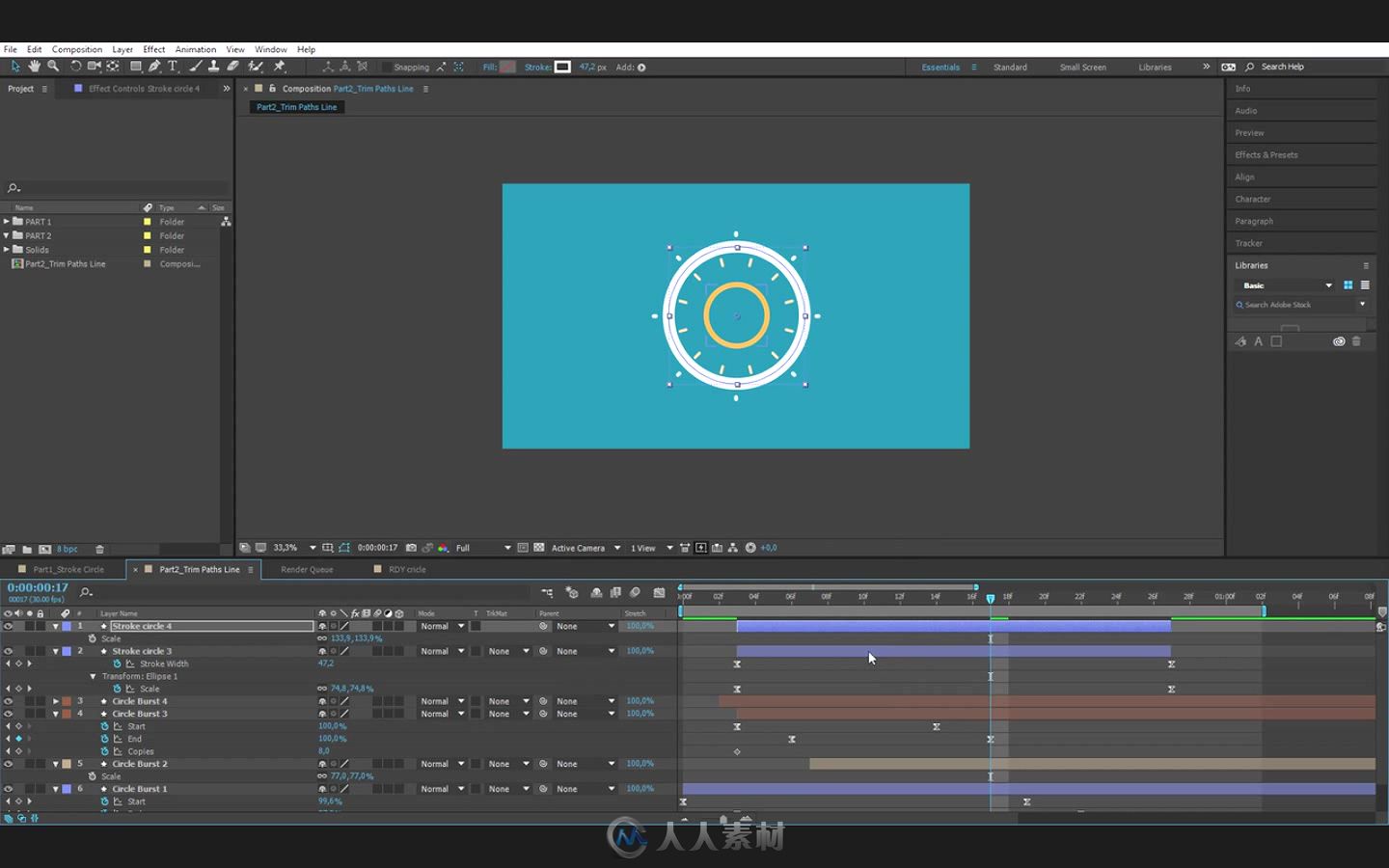Screen dimensions: 1389x868
Task: Expand the Solids folder
Action: [x=6, y=250]
